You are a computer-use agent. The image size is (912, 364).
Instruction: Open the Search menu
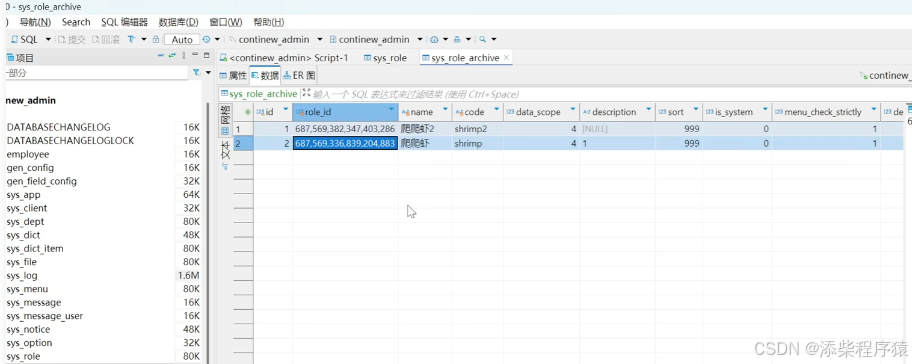76,22
